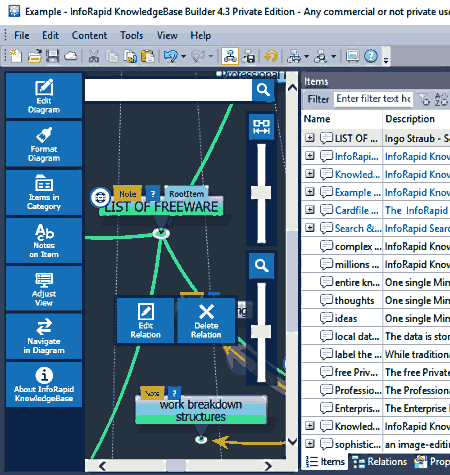Toggle alphabetical sort icon in Items panel

pyautogui.click(x=441, y=99)
